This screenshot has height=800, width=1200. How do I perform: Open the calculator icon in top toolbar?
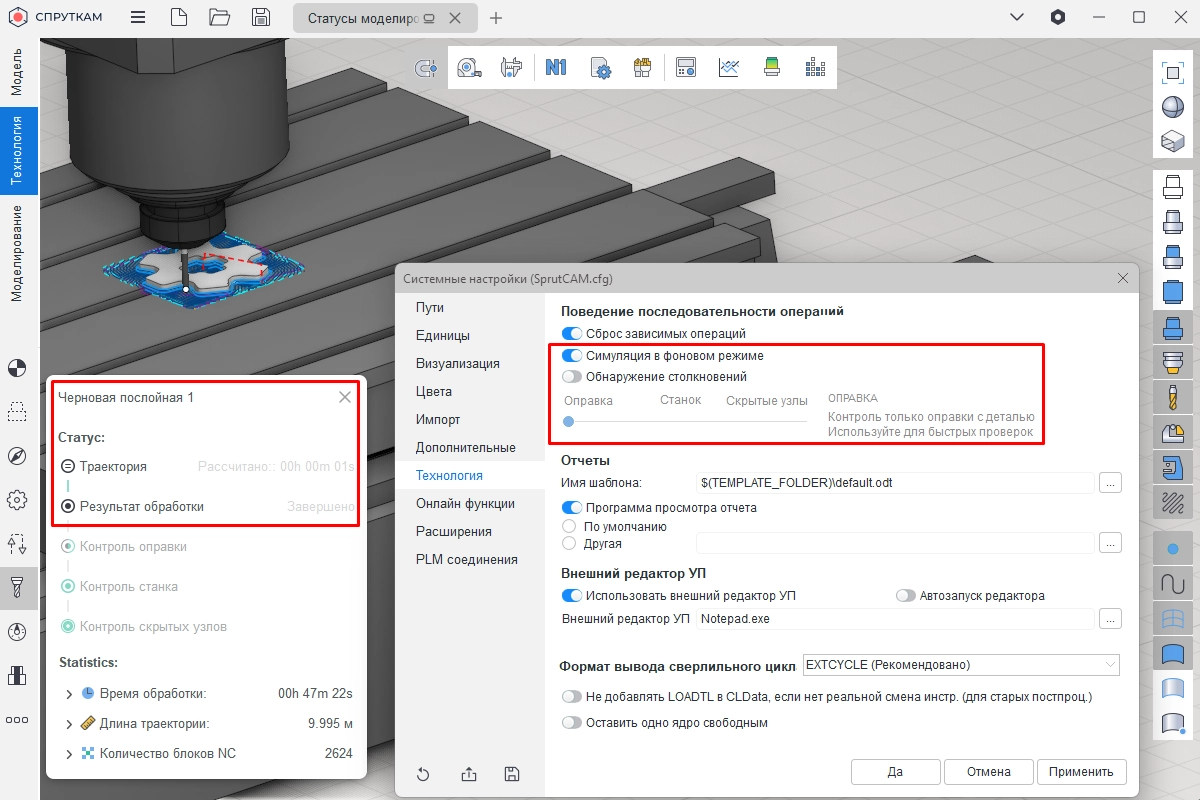(686, 68)
